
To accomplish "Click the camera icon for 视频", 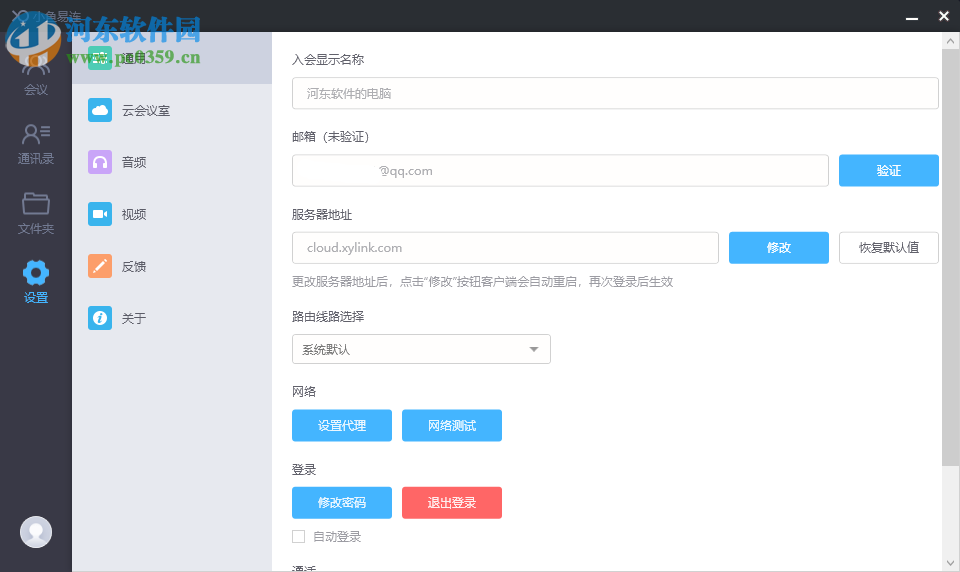I will point(100,214).
